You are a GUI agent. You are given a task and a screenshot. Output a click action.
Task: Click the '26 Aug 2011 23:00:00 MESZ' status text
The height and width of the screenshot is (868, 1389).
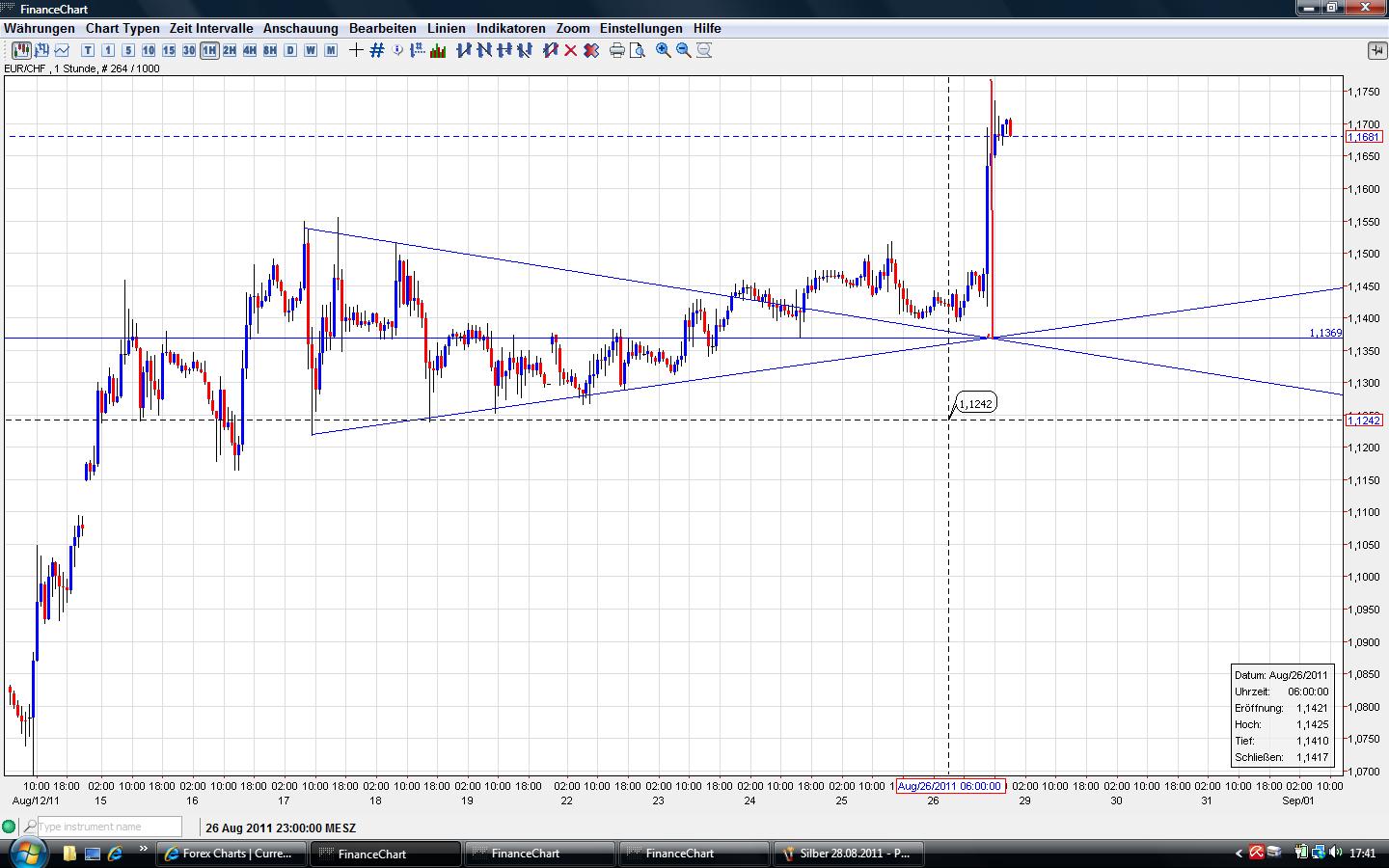[x=281, y=827]
